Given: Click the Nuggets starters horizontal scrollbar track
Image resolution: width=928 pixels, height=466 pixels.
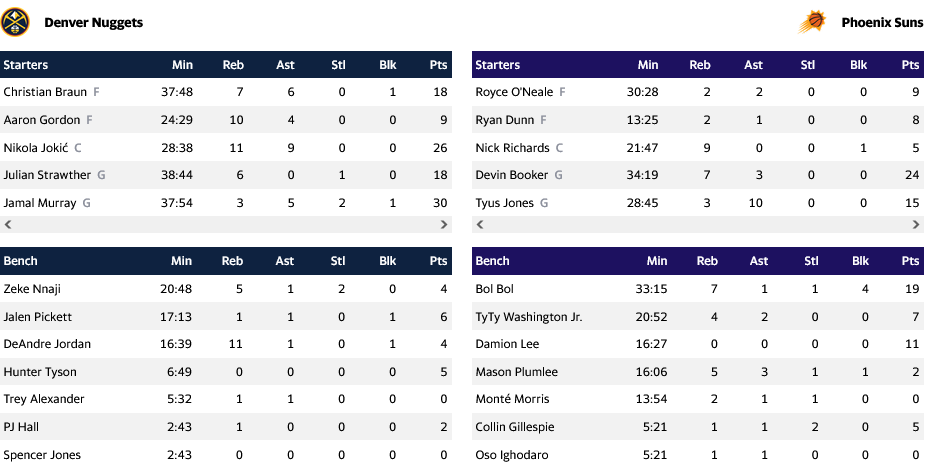Looking at the screenshot, I should (225, 225).
